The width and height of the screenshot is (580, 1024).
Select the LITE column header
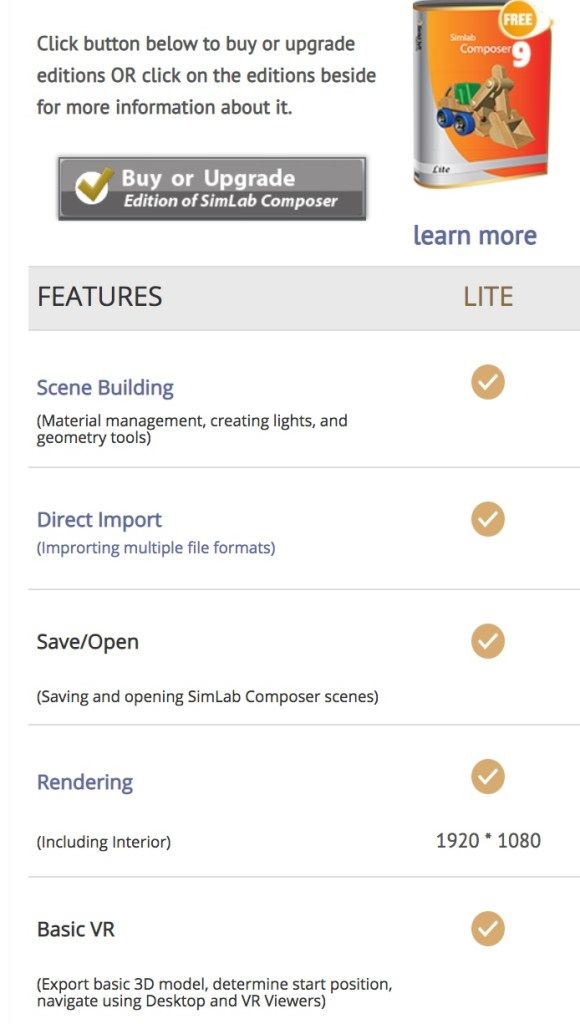tap(488, 297)
